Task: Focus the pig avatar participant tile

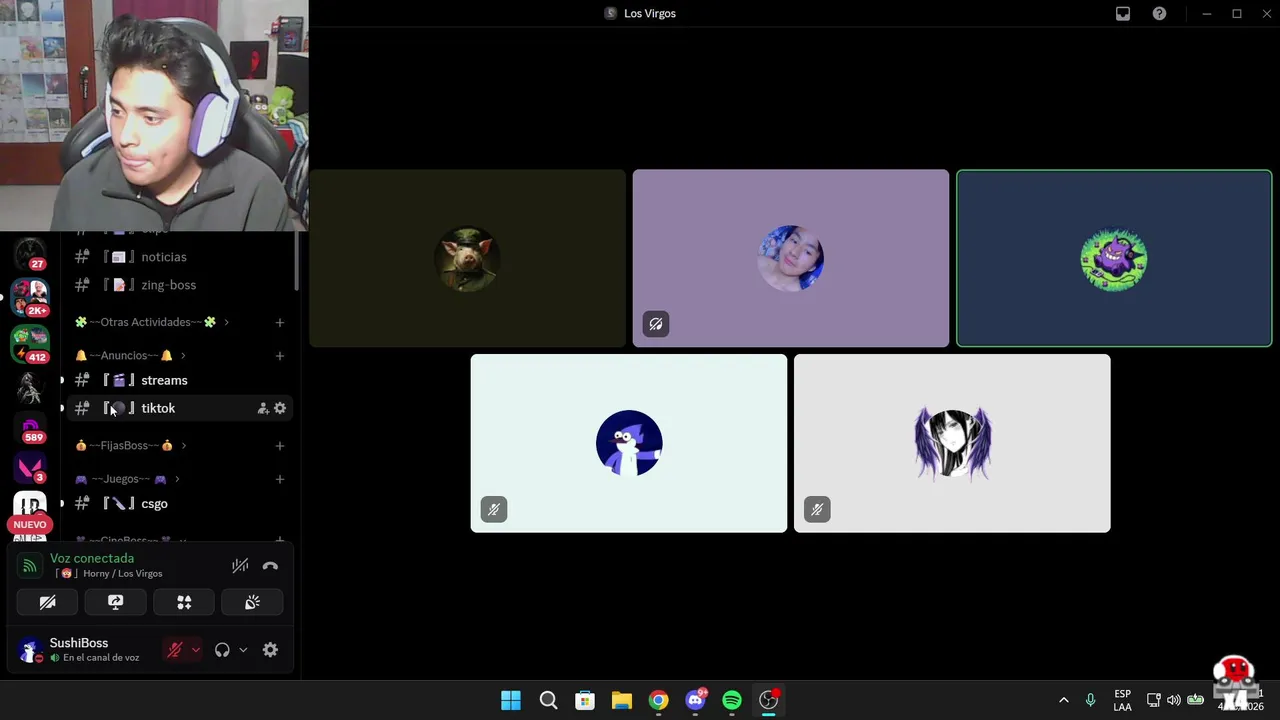Action: coord(467,259)
